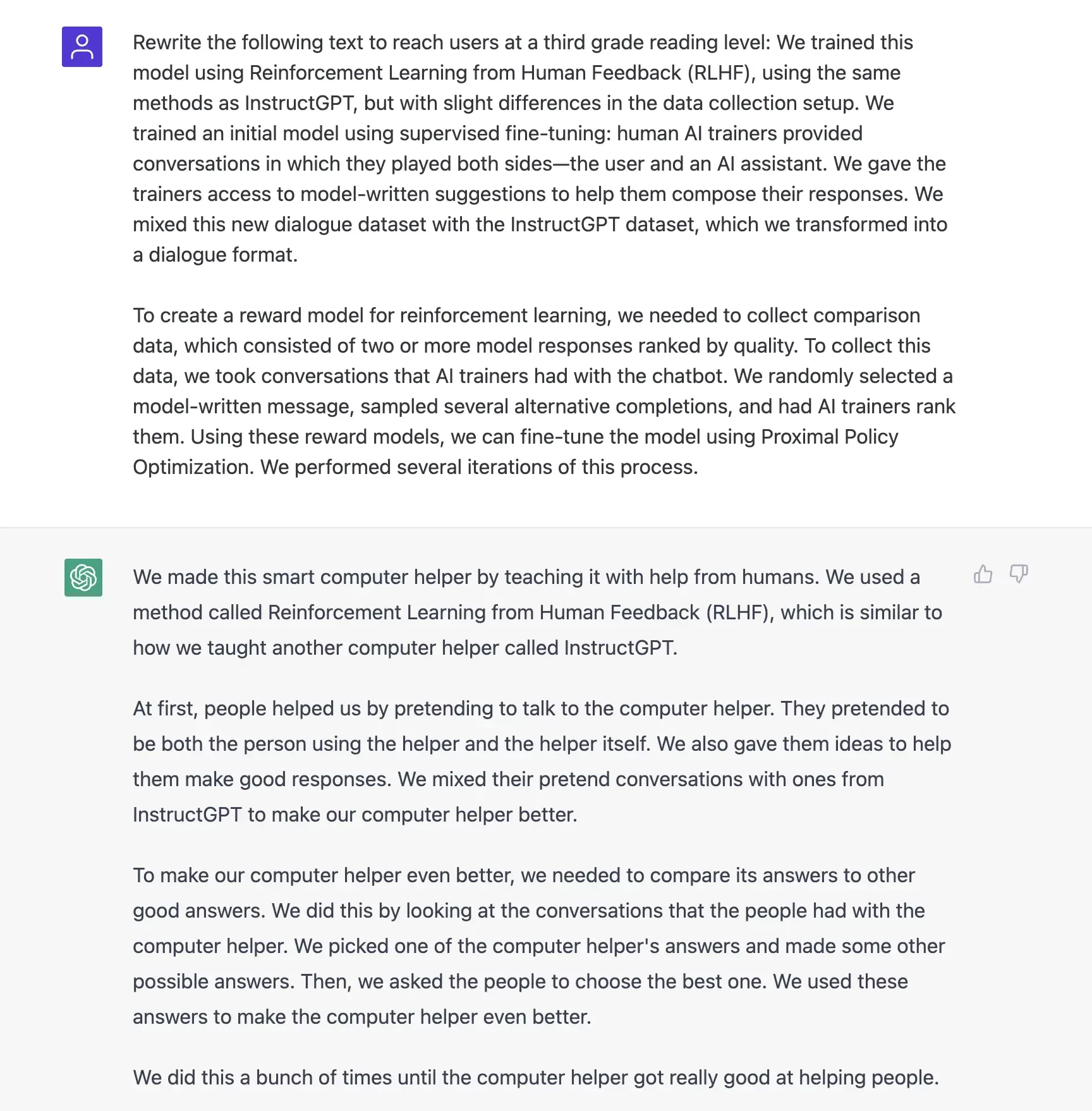Click the thumbs down icon on the response
Screen dimensions: 1092x1111
pyautogui.click(x=1019, y=574)
